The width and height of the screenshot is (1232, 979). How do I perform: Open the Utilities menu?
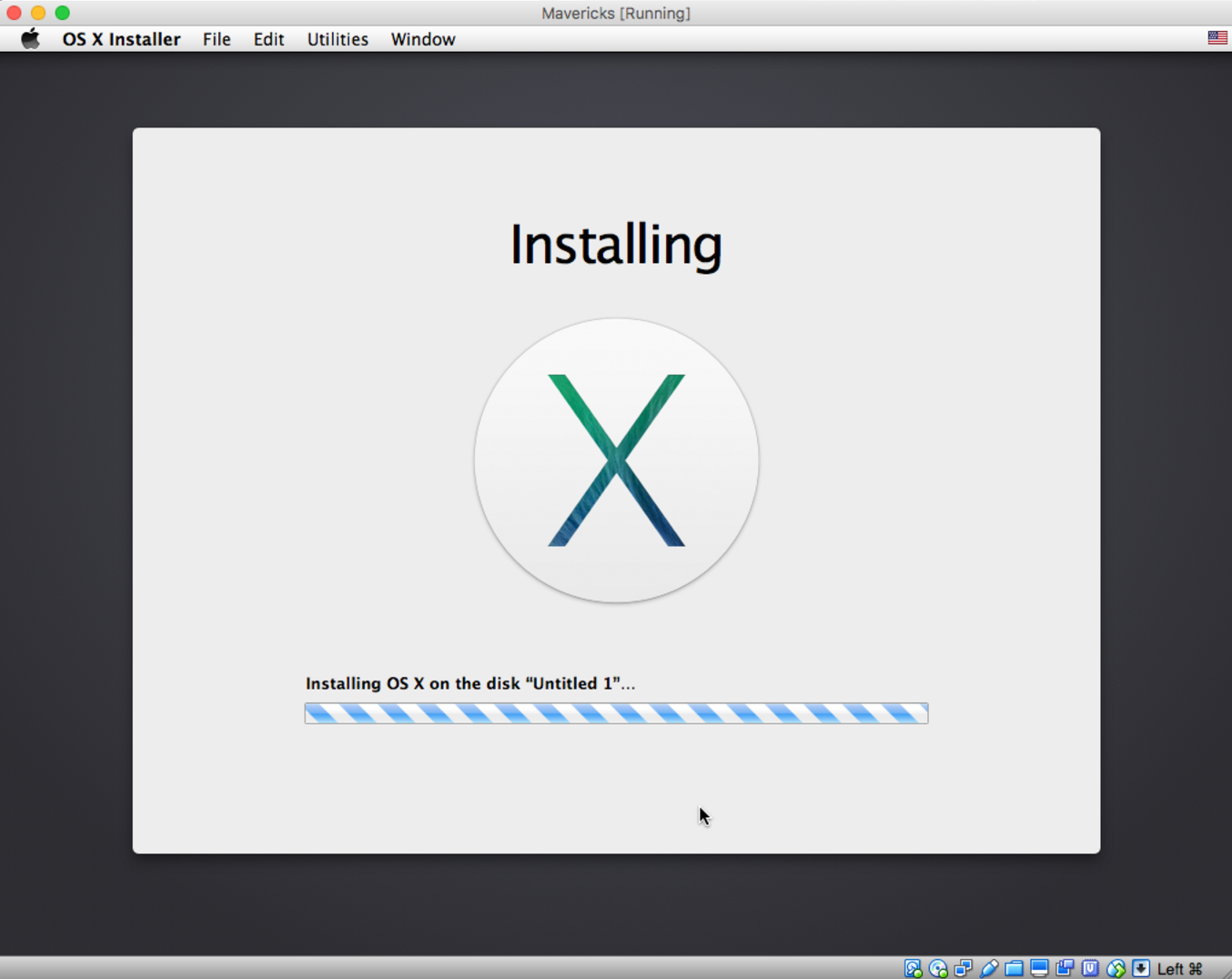[x=338, y=39]
